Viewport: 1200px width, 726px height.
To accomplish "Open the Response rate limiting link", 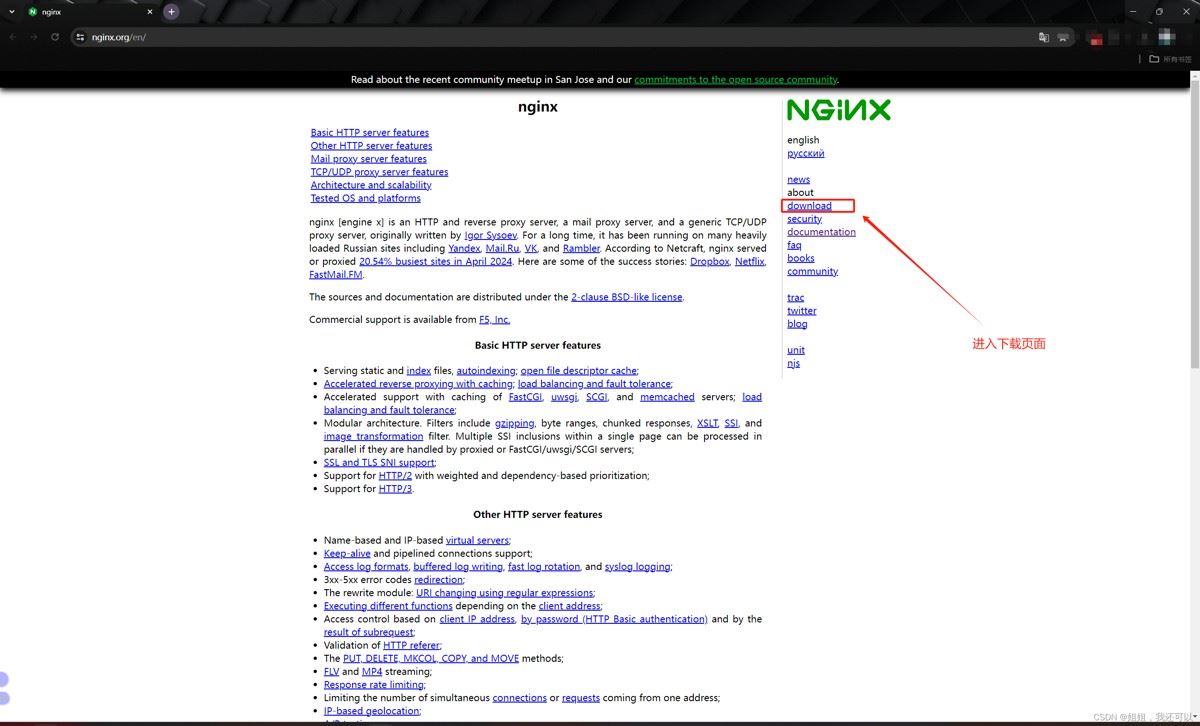I will (x=373, y=685).
